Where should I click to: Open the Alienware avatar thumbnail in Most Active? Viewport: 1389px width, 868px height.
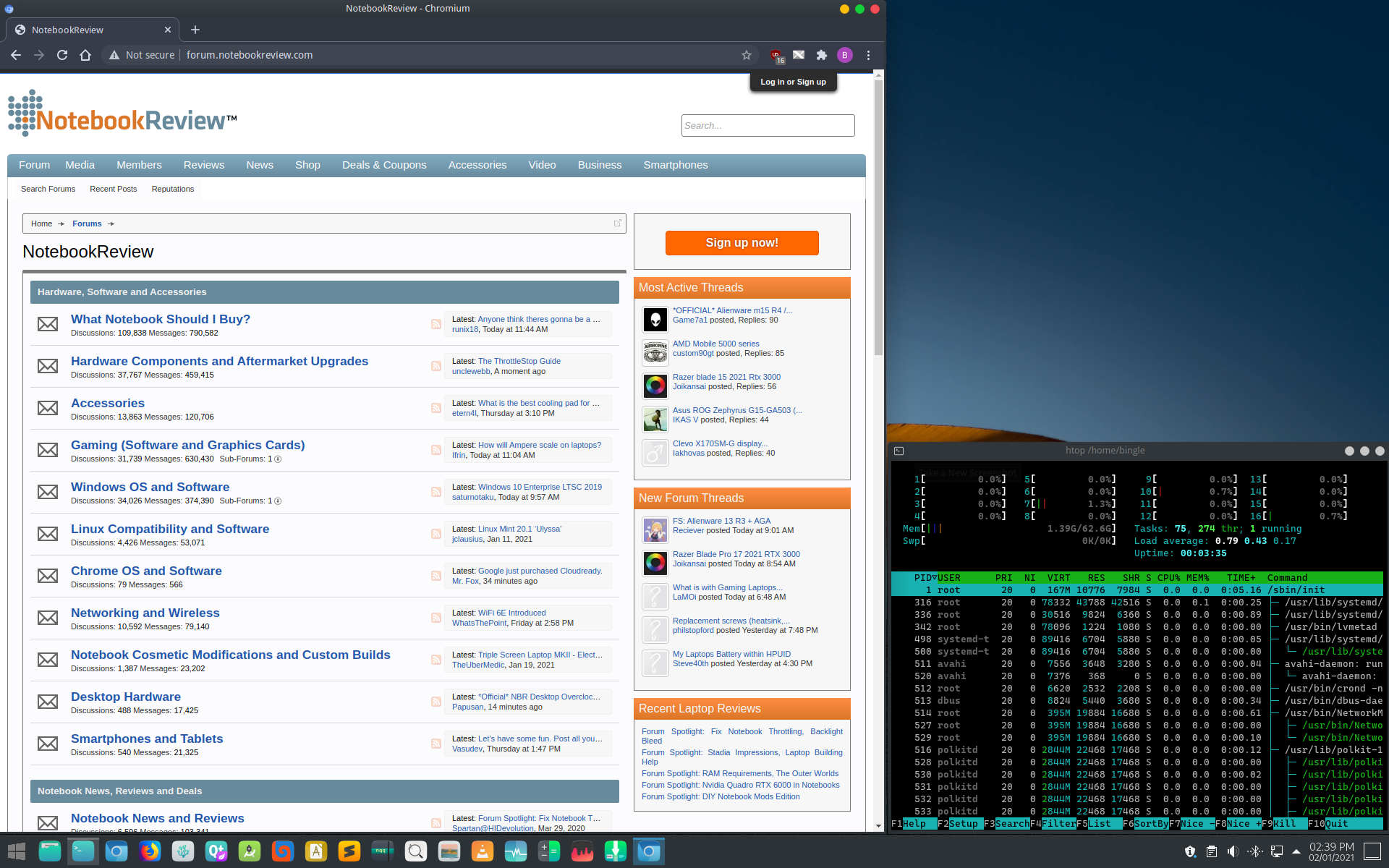(655, 319)
